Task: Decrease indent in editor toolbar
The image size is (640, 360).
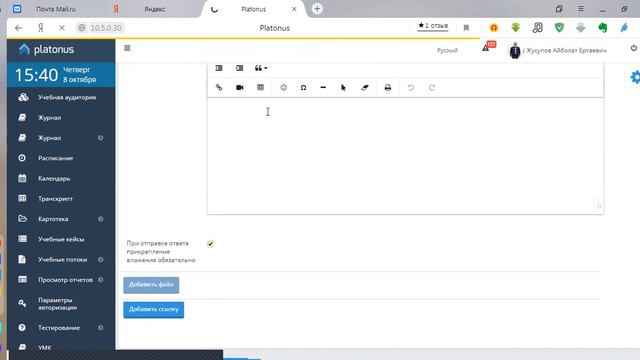Action: (219, 68)
